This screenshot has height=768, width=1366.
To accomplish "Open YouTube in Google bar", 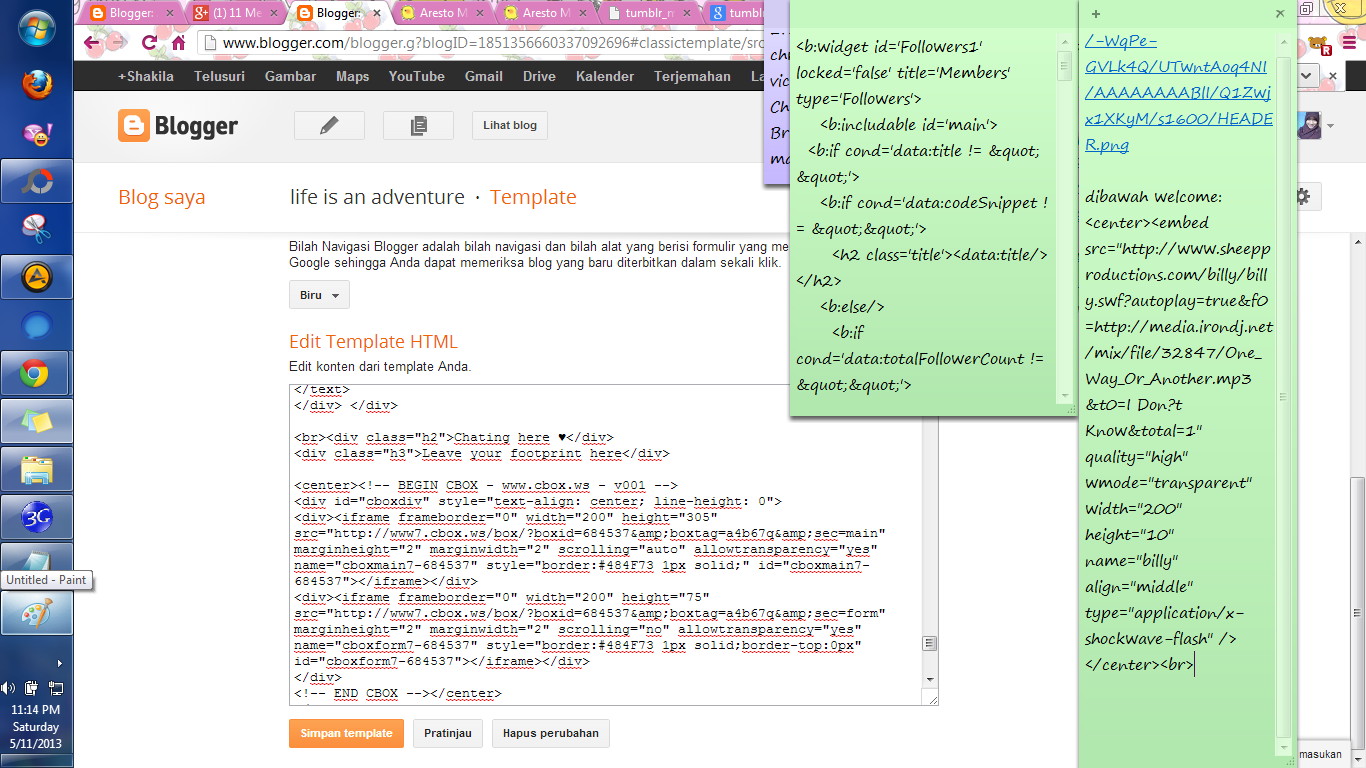I will tap(416, 76).
